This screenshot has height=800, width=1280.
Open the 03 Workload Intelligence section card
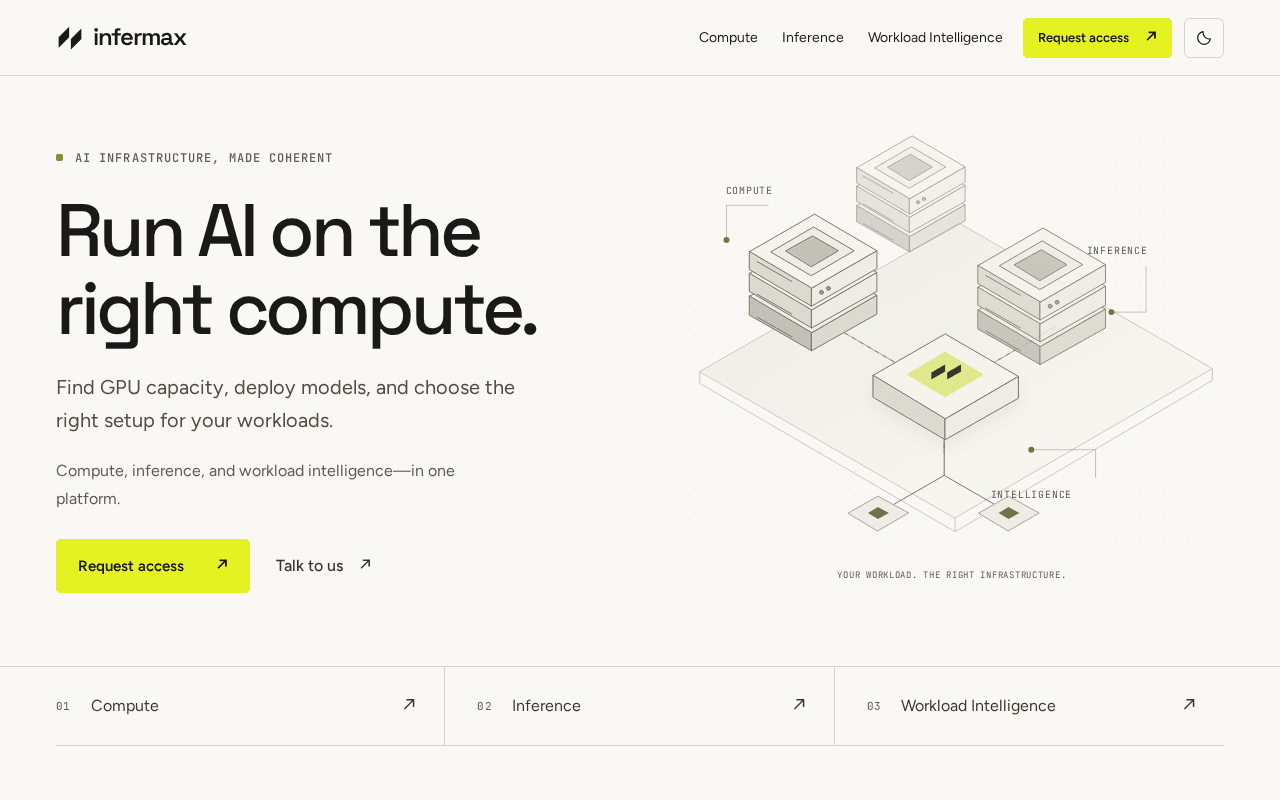coord(1030,706)
